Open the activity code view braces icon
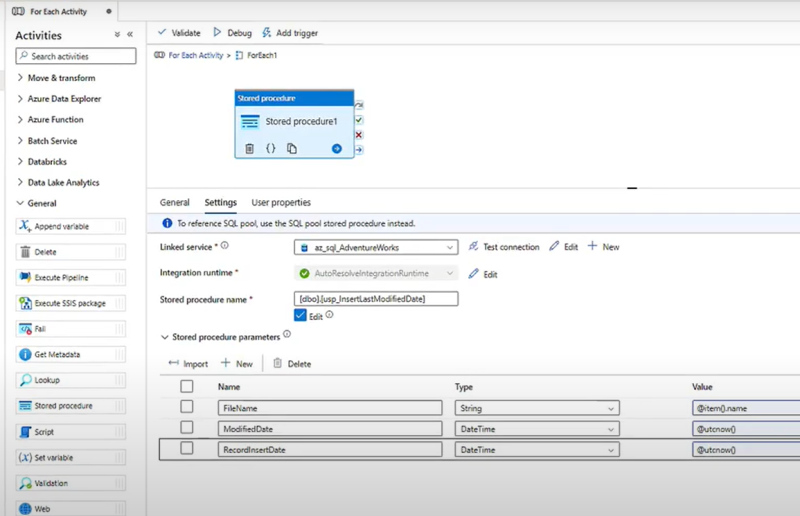This screenshot has width=800, height=516. (x=271, y=149)
